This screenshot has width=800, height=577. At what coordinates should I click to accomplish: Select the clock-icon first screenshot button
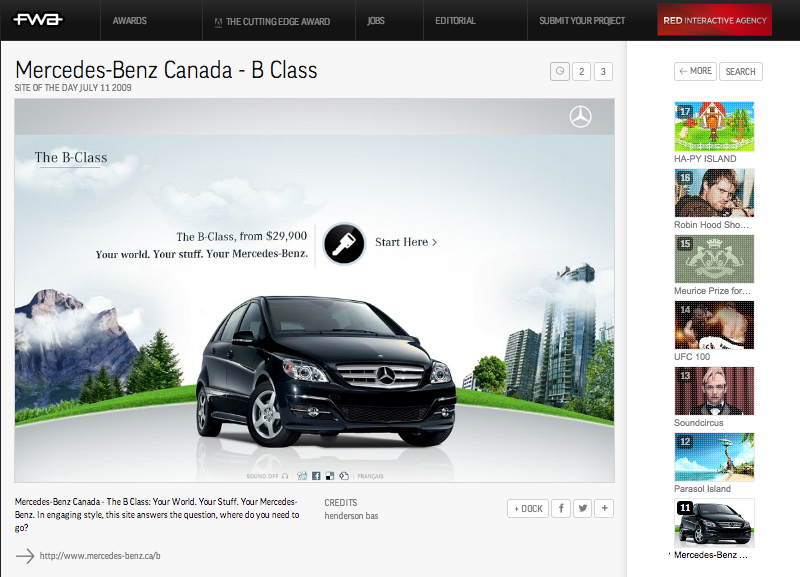pyautogui.click(x=559, y=71)
